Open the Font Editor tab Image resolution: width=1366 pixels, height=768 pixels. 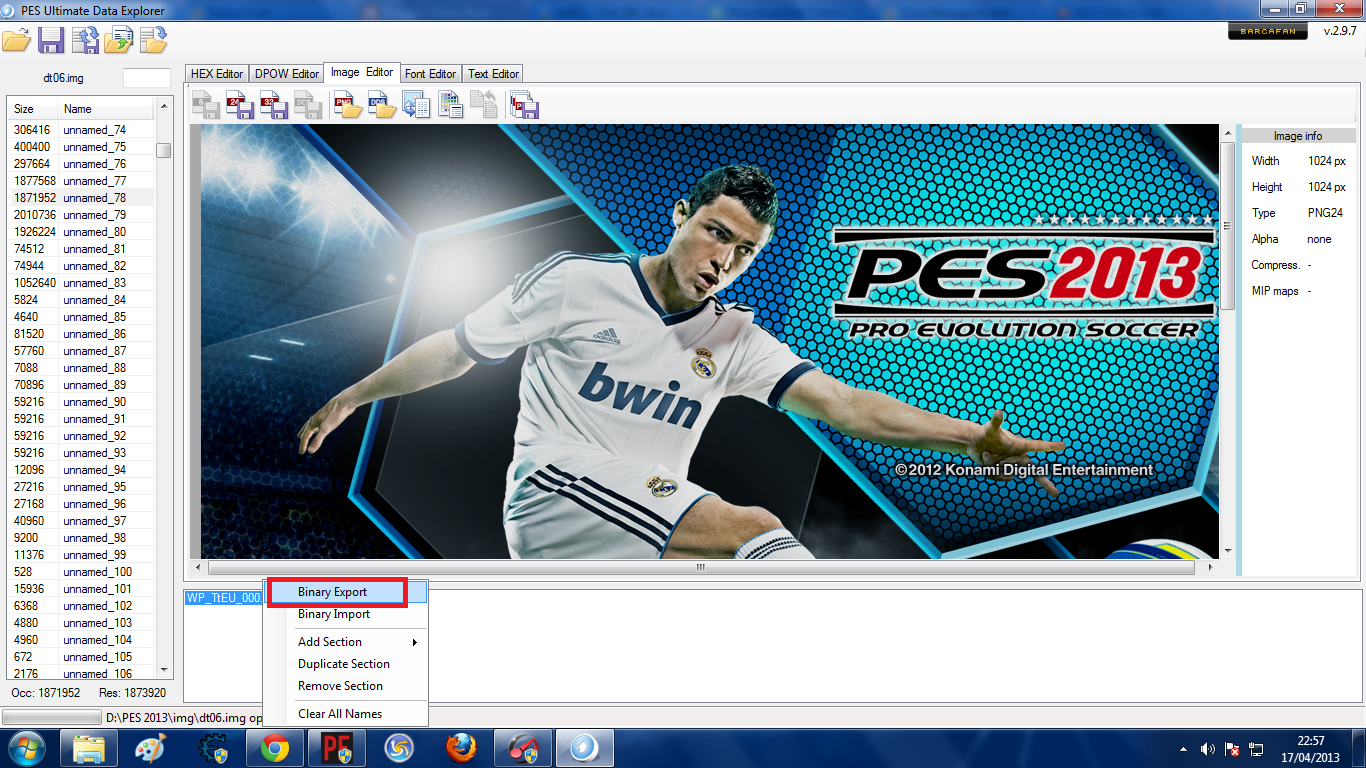click(430, 74)
